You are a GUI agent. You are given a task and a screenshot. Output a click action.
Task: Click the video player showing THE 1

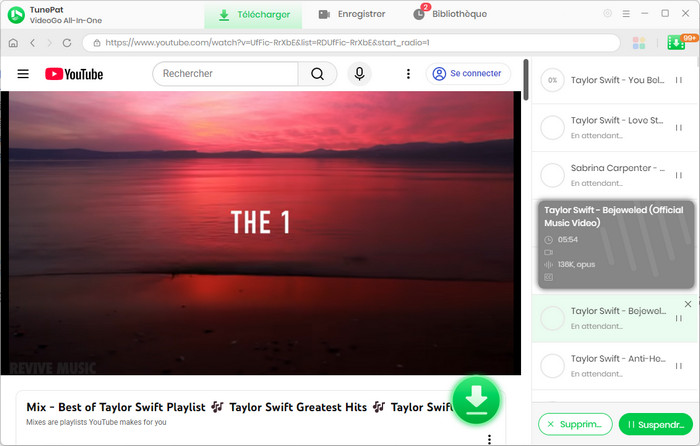click(261, 233)
